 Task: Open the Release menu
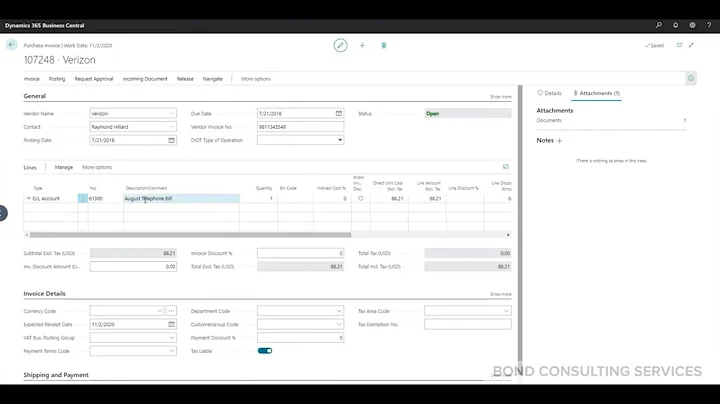185,79
